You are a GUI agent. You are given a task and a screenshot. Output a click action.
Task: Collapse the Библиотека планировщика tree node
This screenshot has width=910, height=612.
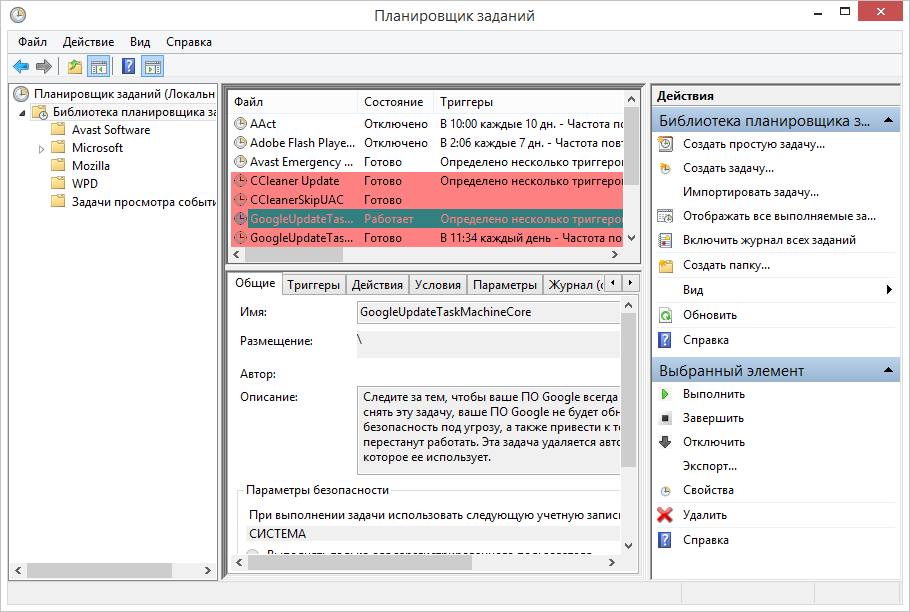pyautogui.click(x=22, y=113)
